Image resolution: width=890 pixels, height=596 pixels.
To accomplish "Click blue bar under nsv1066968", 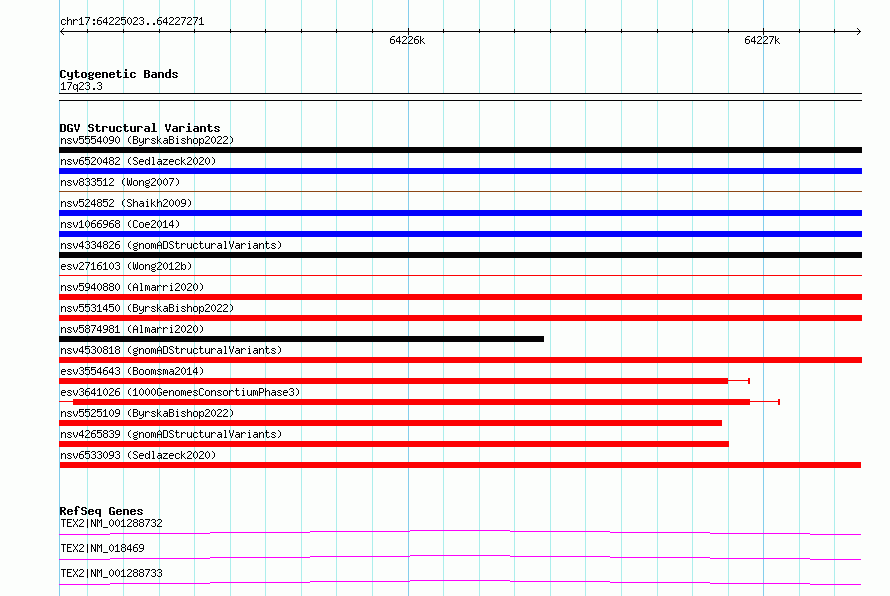I will pos(460,234).
